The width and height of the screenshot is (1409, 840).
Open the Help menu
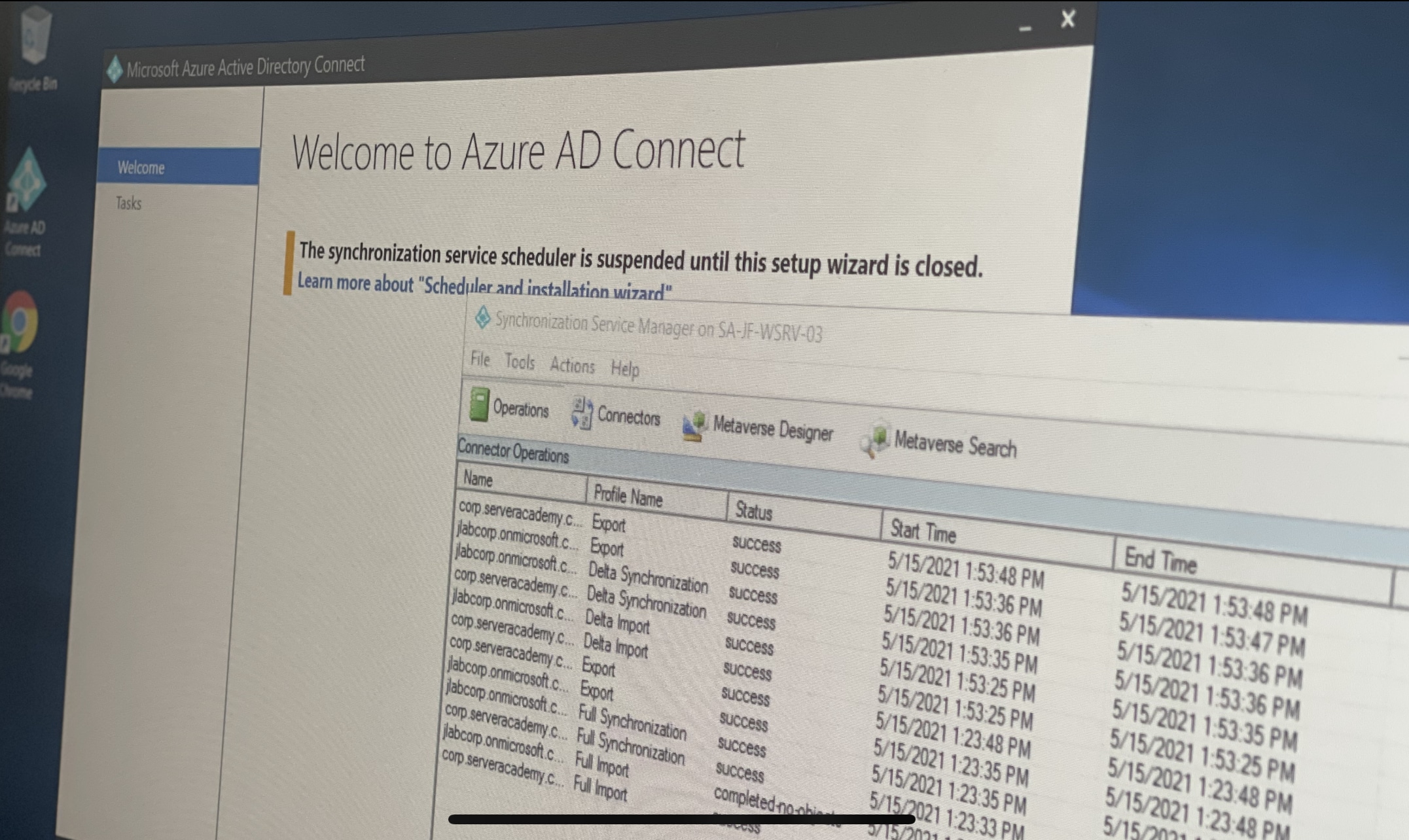pyautogui.click(x=624, y=370)
